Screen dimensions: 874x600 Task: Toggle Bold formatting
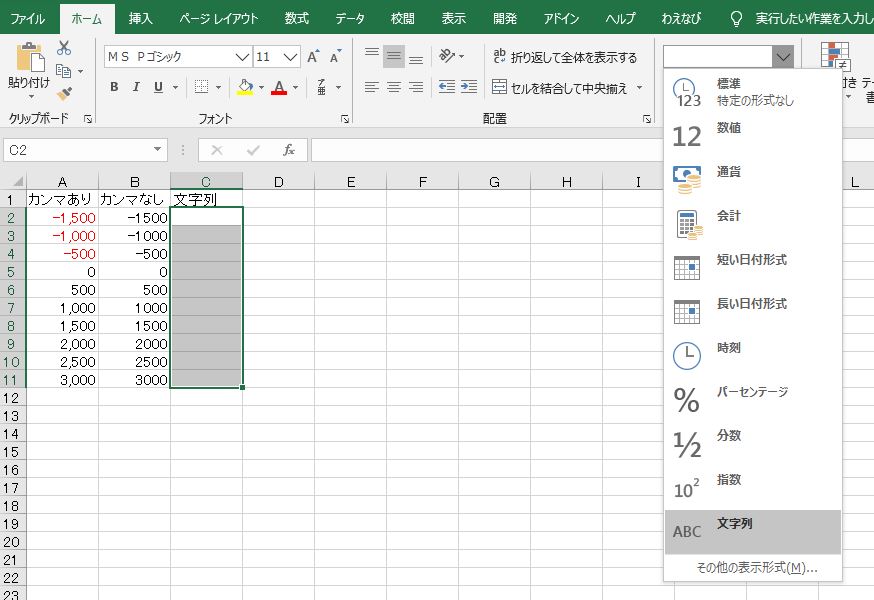(x=114, y=87)
